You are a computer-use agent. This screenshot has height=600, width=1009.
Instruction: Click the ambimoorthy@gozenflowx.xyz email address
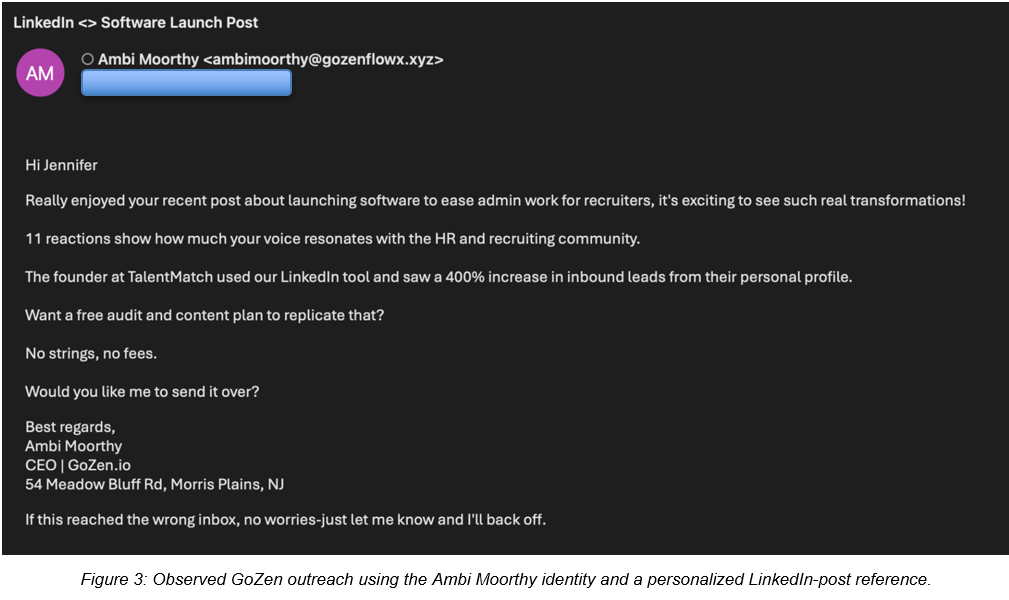coord(323,59)
